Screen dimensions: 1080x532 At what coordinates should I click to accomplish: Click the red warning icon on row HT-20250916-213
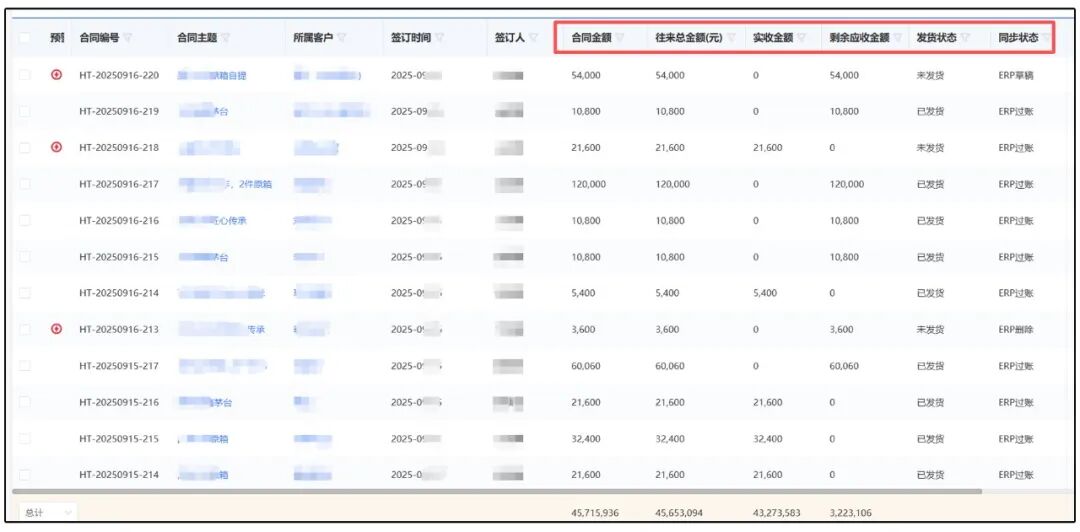(57, 329)
